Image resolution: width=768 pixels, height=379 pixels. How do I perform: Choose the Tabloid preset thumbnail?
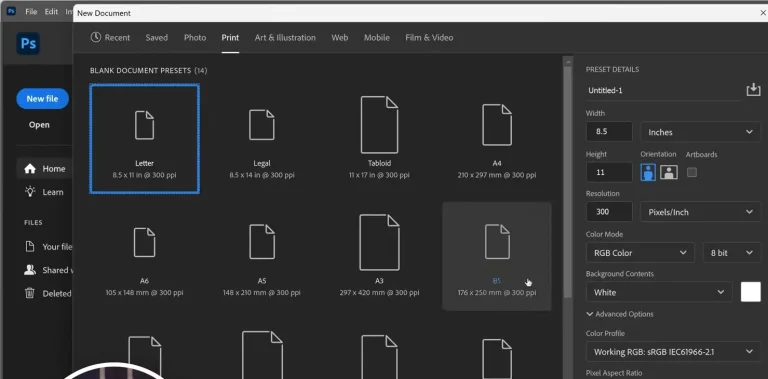click(x=379, y=139)
